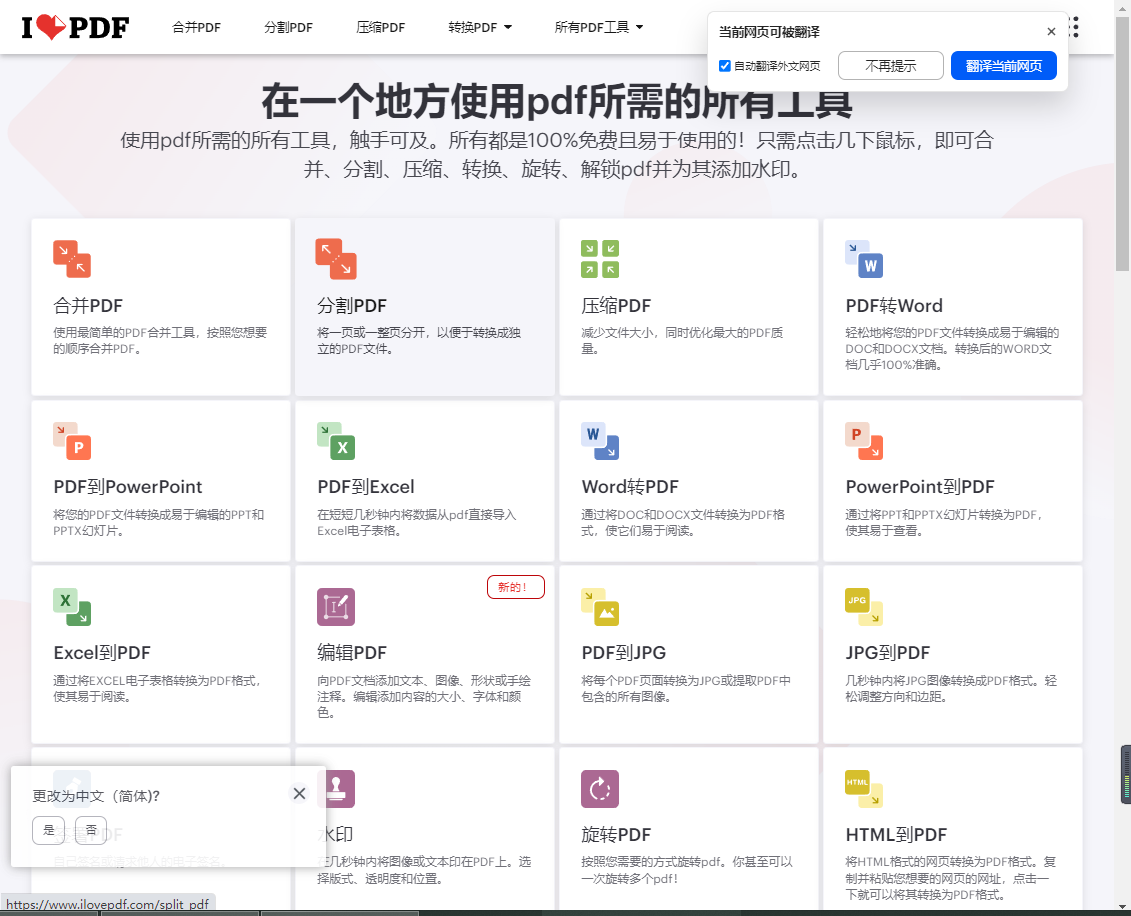Expand the 所有PDF工具 dropdown menu
Screen dimensions: 1131x916
599,27
